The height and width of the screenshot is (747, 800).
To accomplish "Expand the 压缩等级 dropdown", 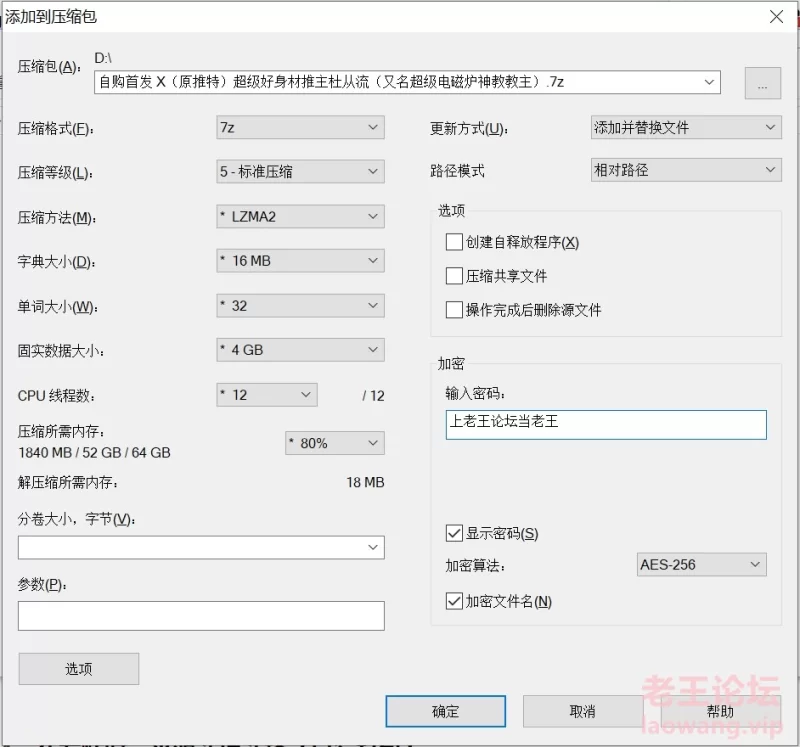I will tap(300, 171).
